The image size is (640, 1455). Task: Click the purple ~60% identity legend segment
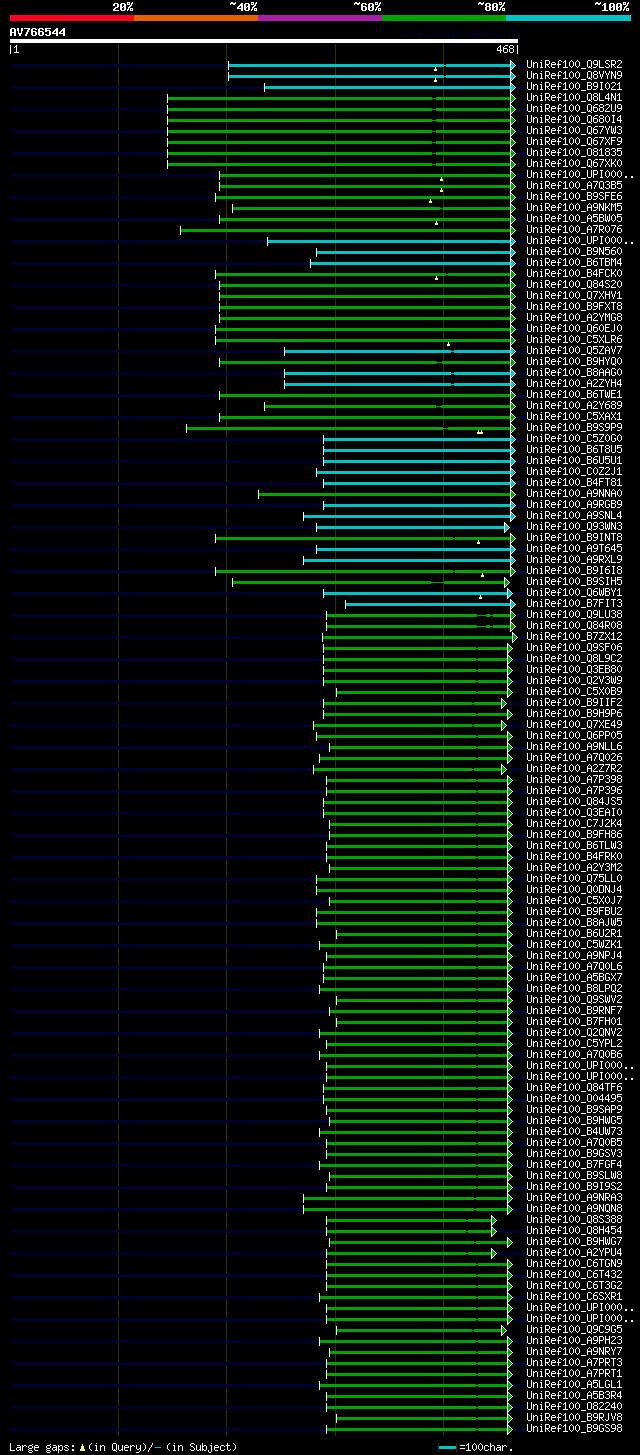[x=320, y=18]
